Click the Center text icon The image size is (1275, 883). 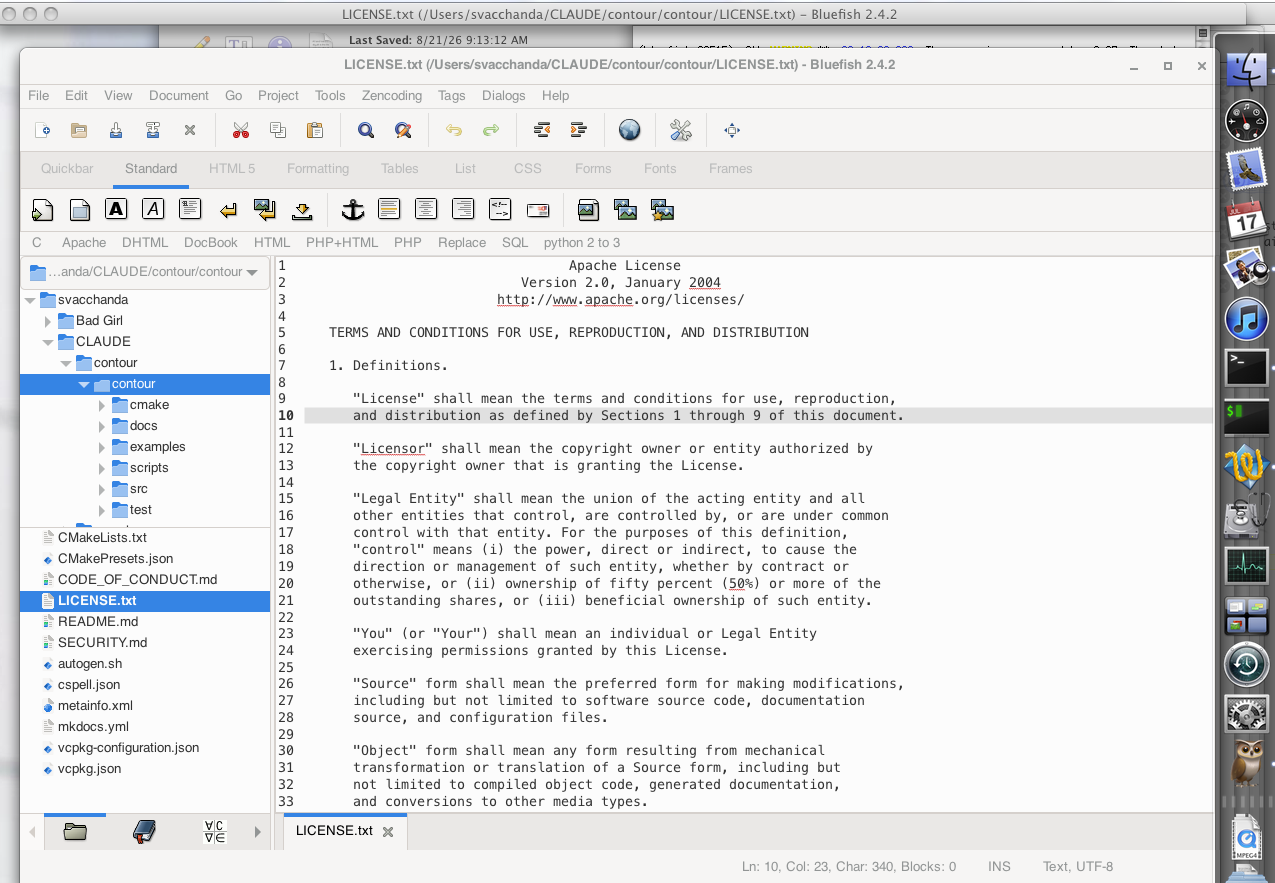tap(426, 209)
